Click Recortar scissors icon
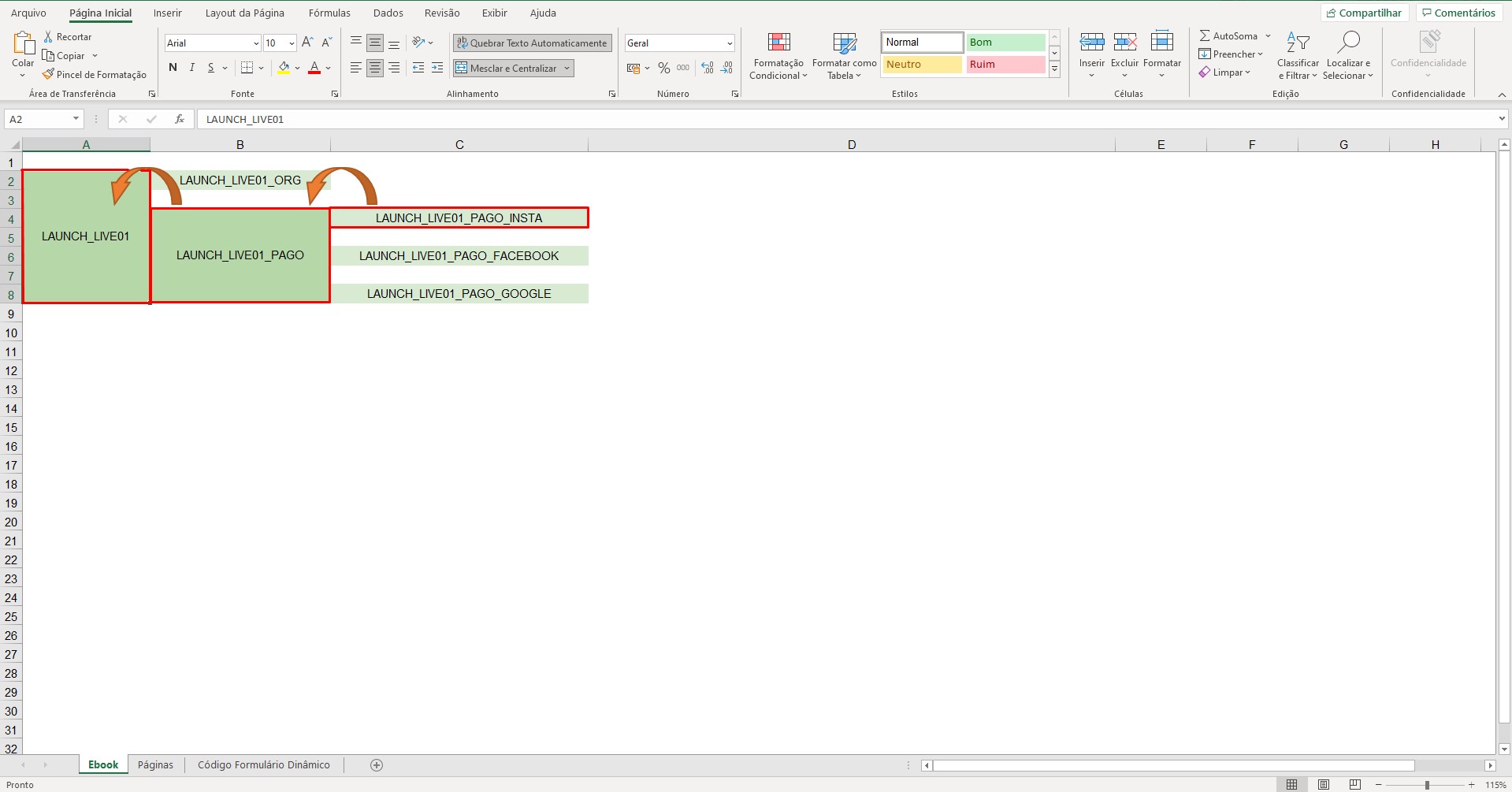 (48, 37)
